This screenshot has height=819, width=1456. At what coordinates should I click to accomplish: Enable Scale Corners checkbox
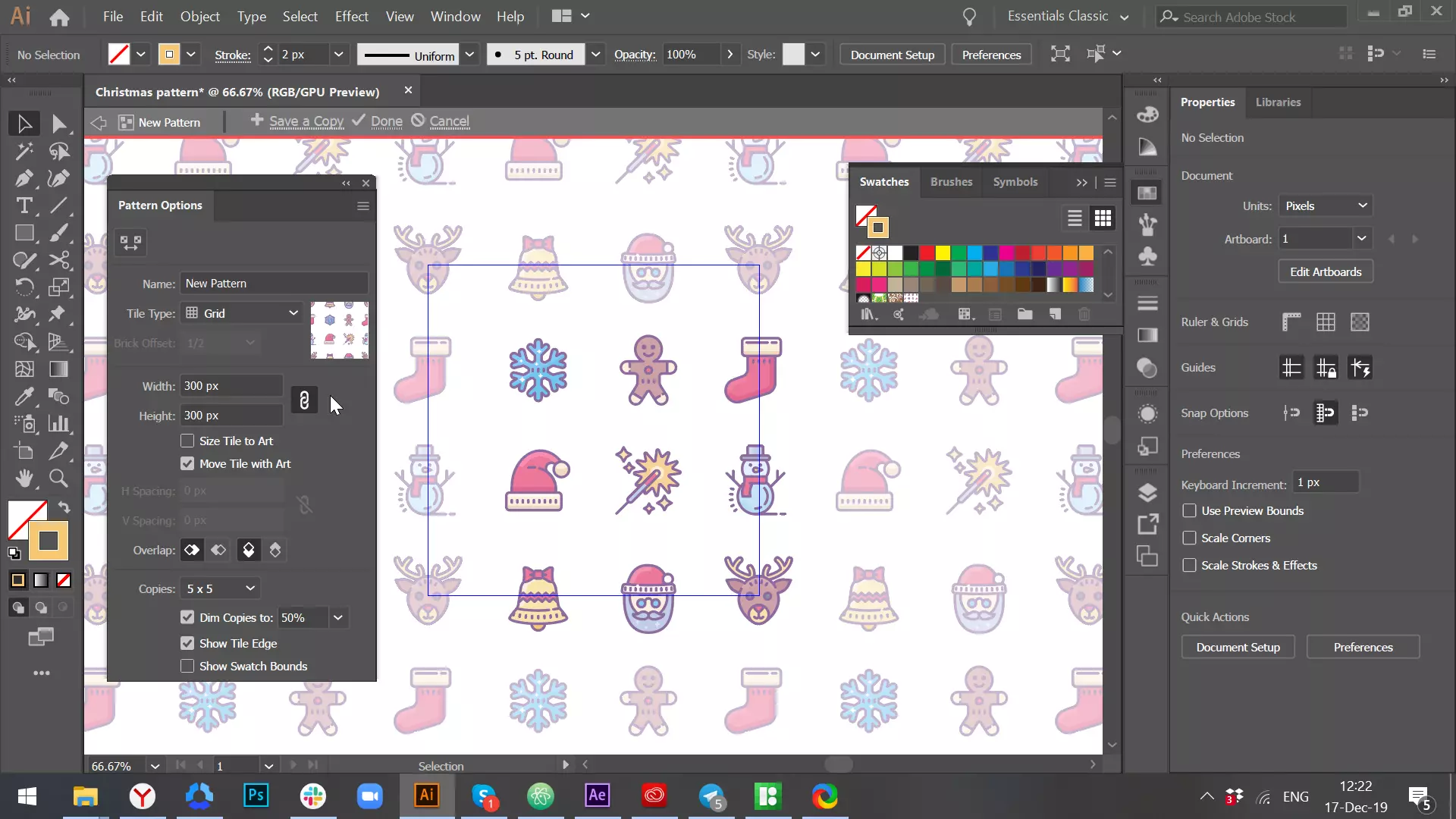coord(1190,538)
